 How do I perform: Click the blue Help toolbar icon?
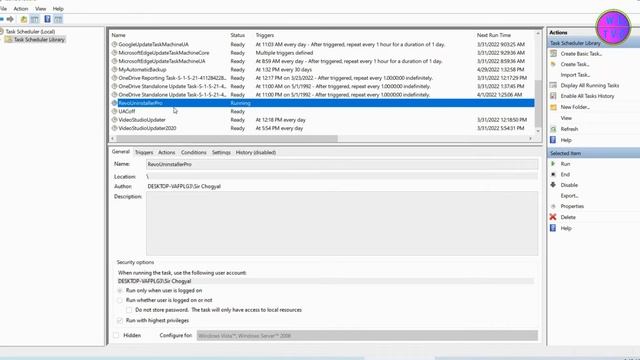[x=47, y=19]
